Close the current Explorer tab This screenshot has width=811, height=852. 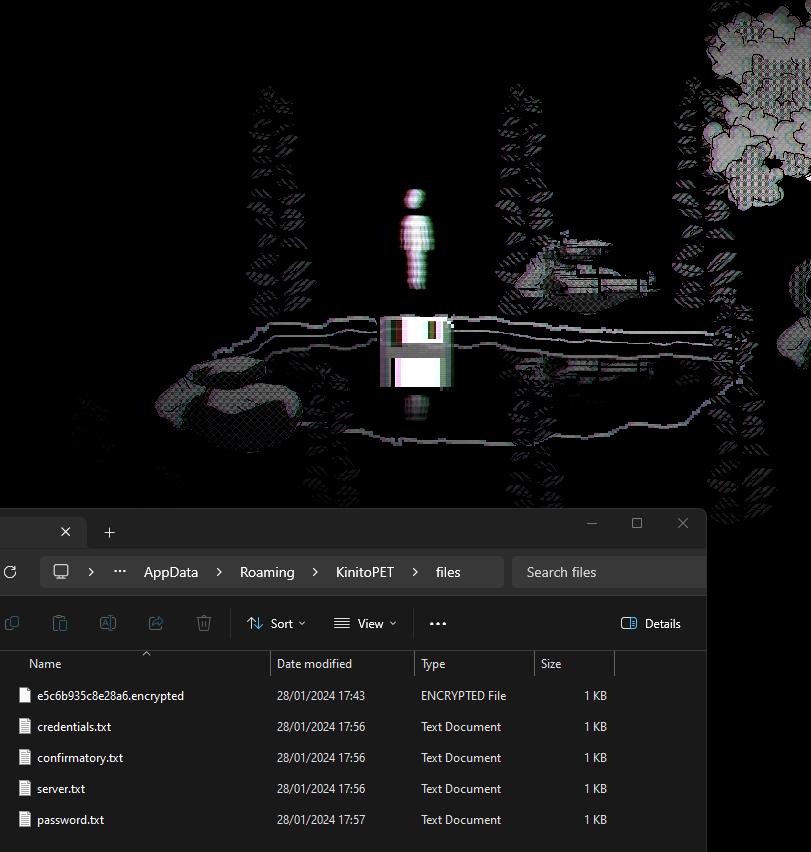click(x=66, y=531)
